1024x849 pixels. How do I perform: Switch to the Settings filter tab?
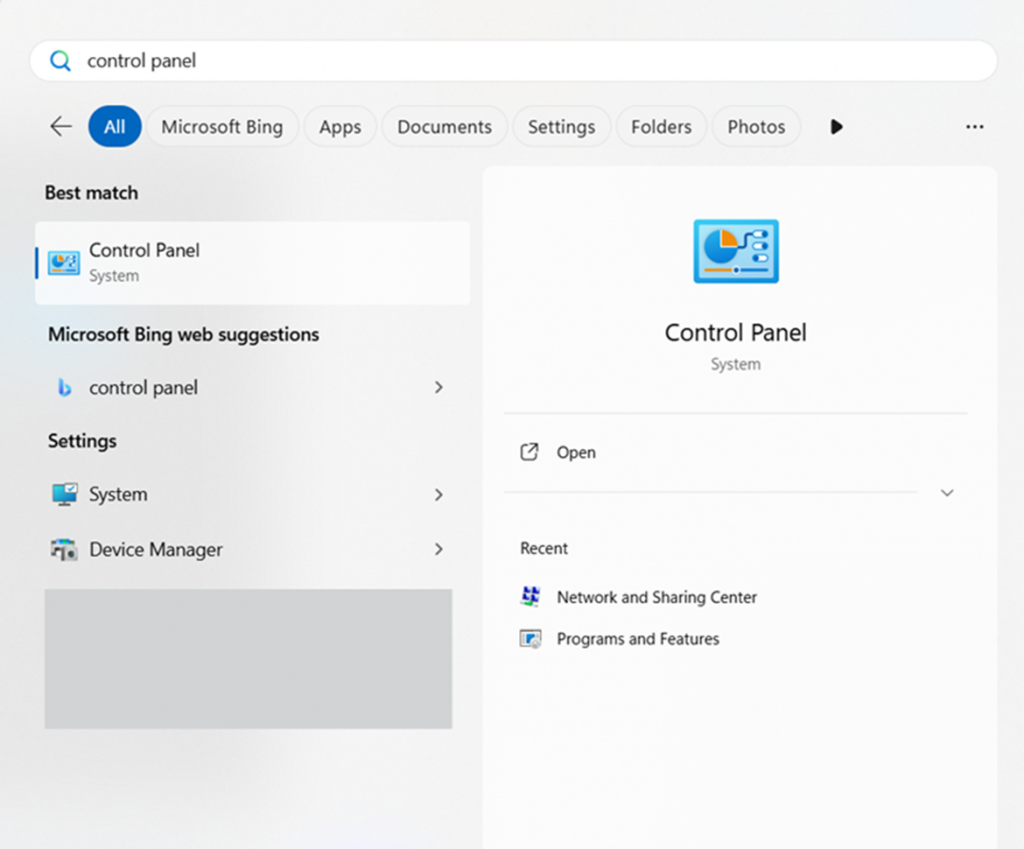point(562,126)
